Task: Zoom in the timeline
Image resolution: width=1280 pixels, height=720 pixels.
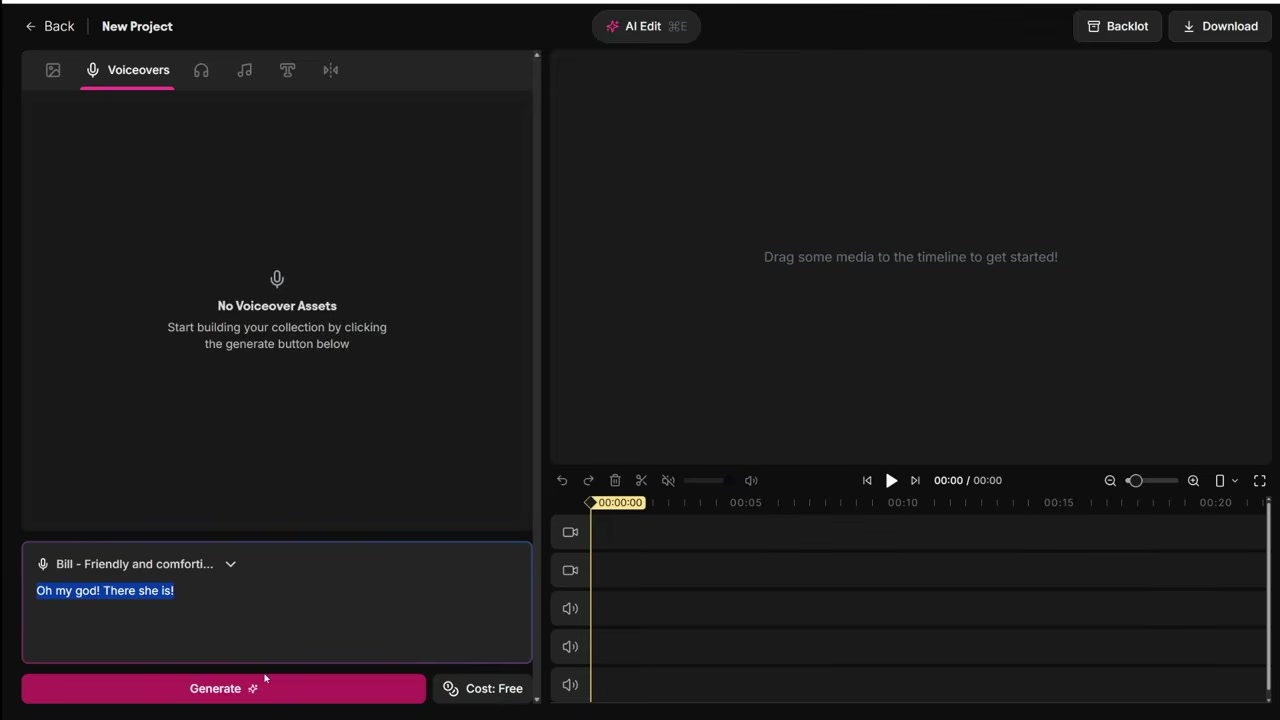Action: [x=1193, y=481]
